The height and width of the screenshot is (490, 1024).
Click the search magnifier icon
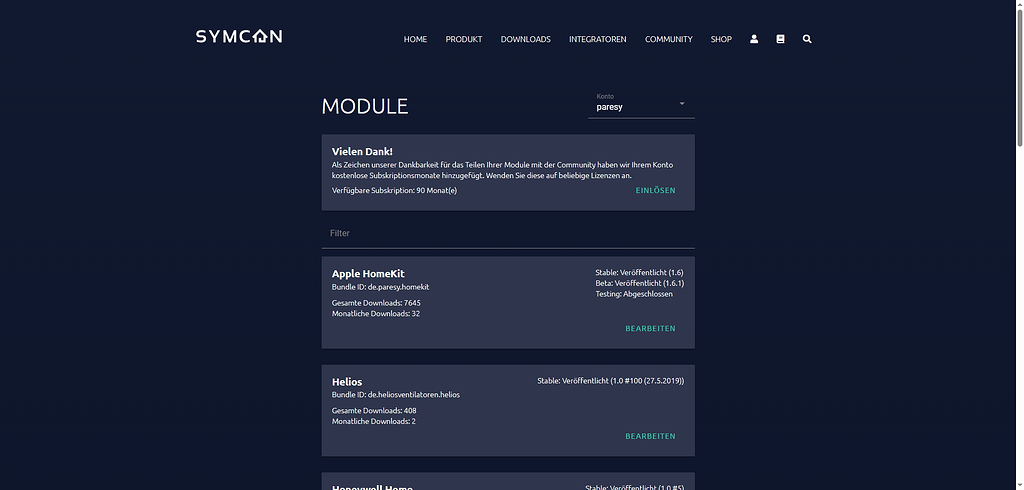coord(807,39)
